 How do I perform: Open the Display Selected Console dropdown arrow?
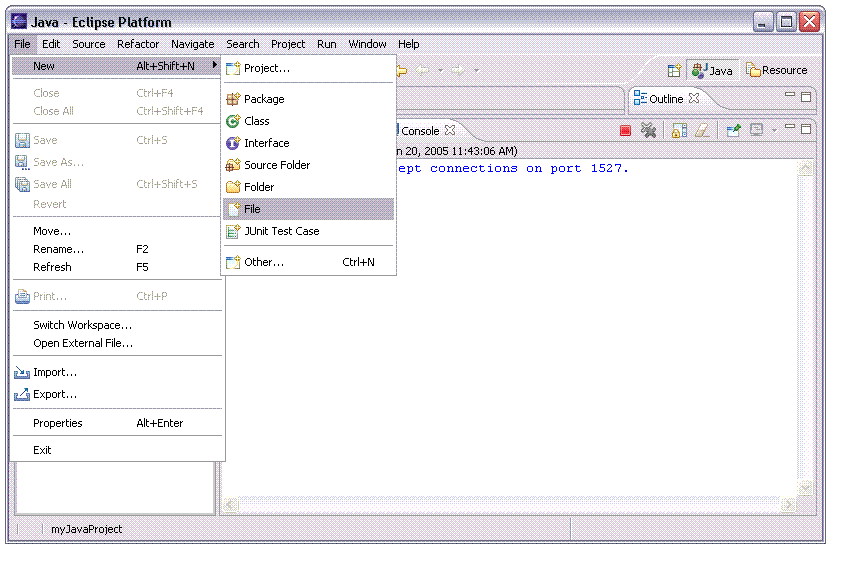[773, 131]
